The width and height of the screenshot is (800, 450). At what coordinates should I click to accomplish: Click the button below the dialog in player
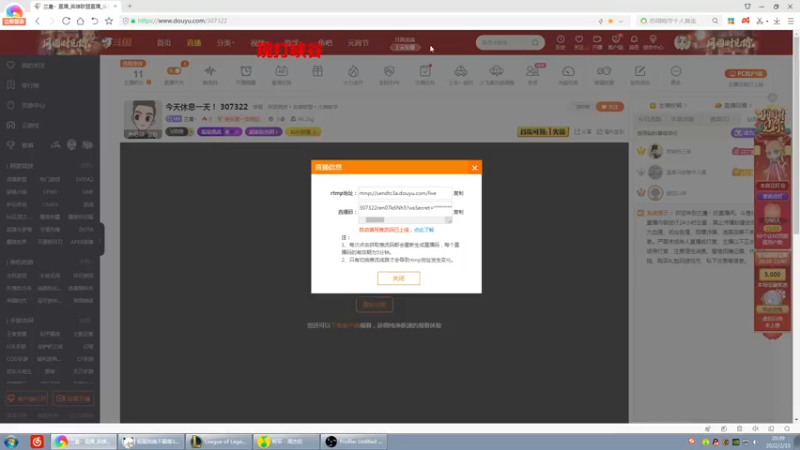pos(374,305)
